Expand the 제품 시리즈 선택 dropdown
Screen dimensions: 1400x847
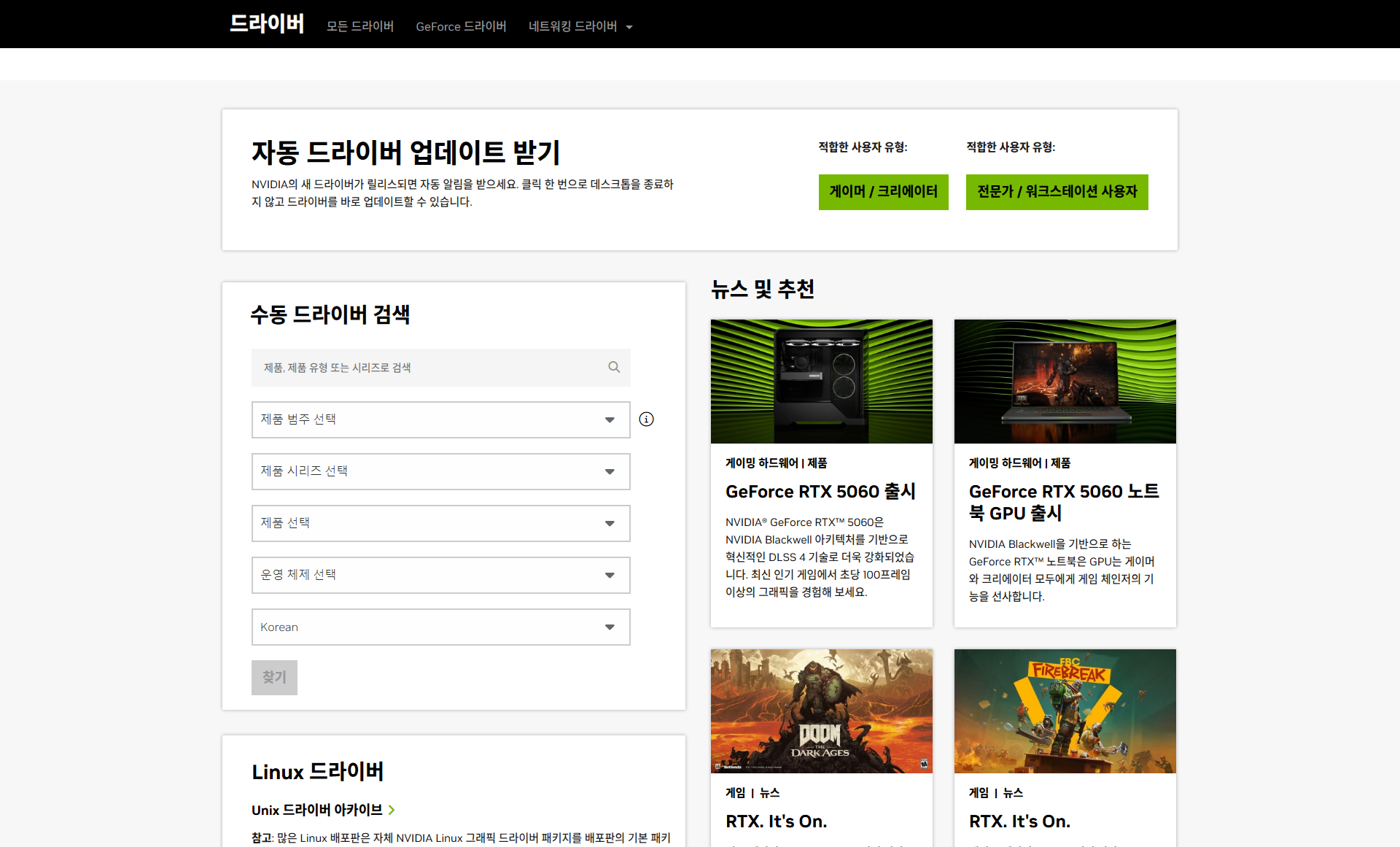point(440,471)
